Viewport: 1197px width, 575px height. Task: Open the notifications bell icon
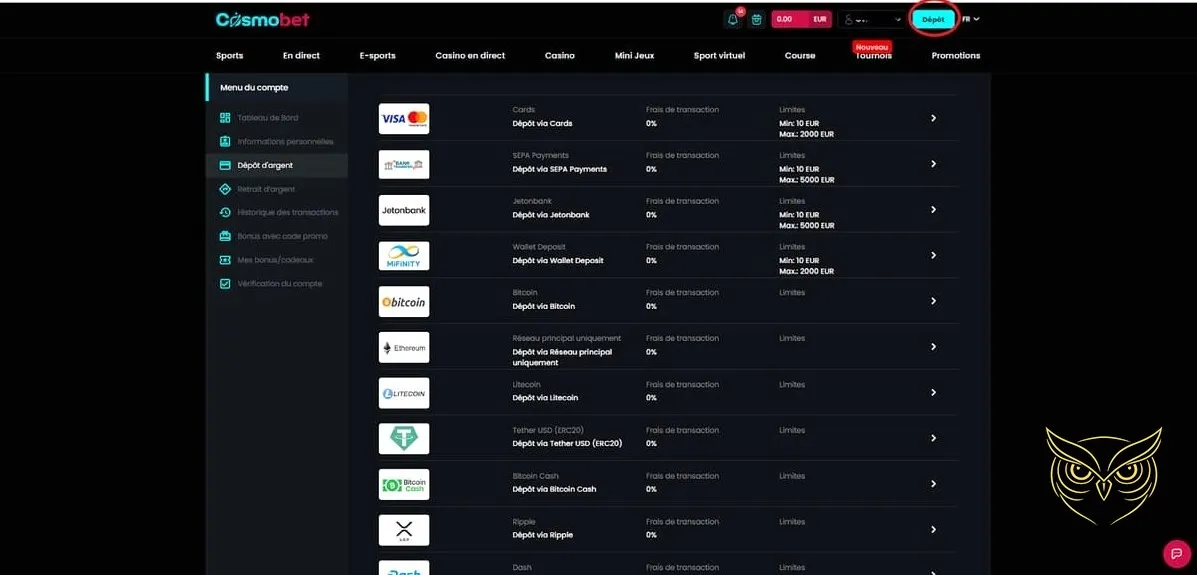(733, 20)
